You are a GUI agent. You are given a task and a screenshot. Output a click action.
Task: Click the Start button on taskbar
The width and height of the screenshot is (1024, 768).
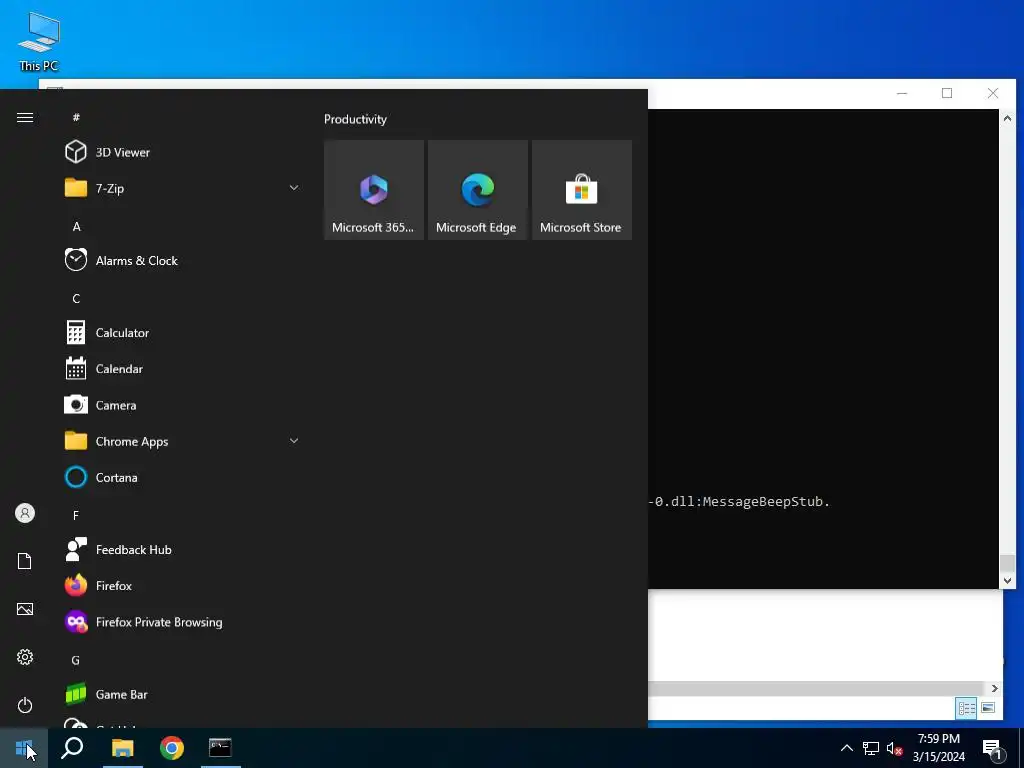pos(24,748)
